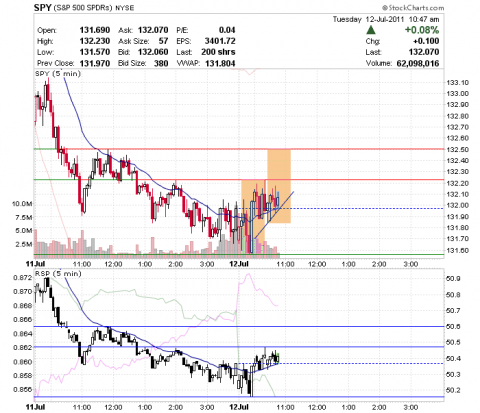Select the Open value 131.690
Image resolution: width=480 pixels, height=413 pixels.
point(95,30)
